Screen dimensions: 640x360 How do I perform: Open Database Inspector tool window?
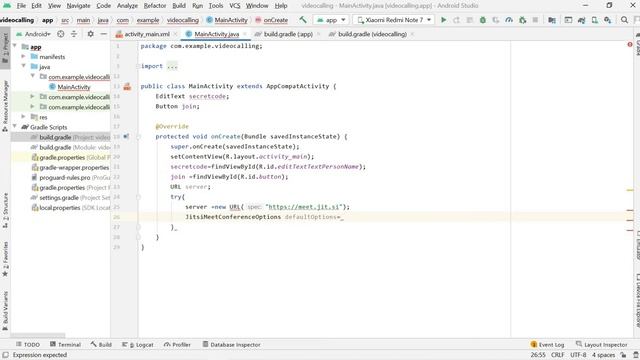[x=231, y=344]
